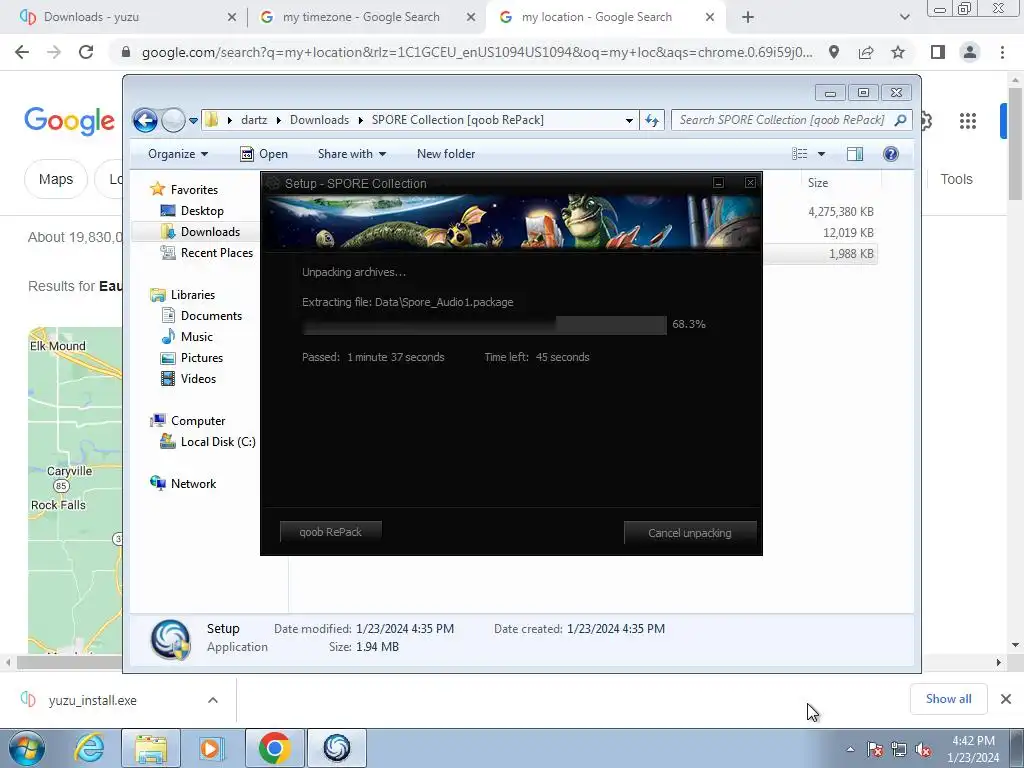
Task: Open a new Chrome tab
Action: [748, 17]
